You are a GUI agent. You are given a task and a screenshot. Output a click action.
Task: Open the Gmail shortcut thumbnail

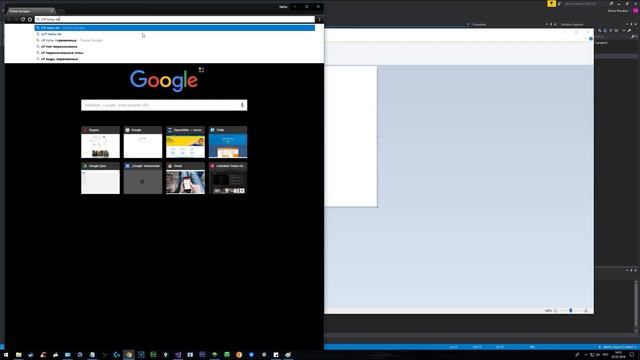point(185,178)
